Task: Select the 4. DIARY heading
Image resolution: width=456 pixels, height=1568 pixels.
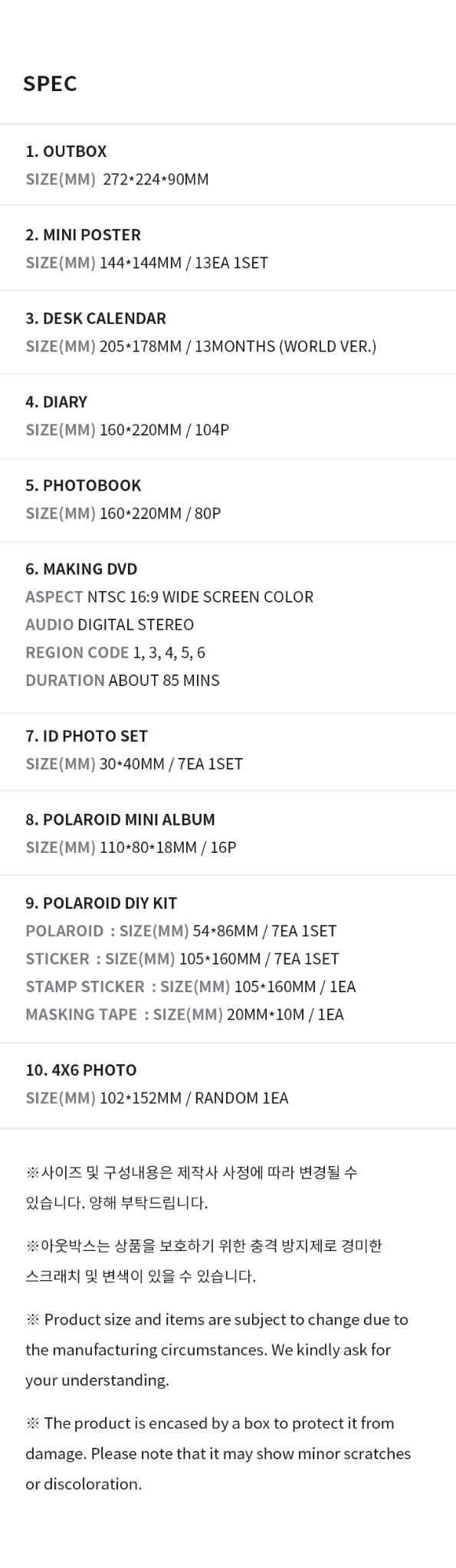Action: tap(56, 402)
